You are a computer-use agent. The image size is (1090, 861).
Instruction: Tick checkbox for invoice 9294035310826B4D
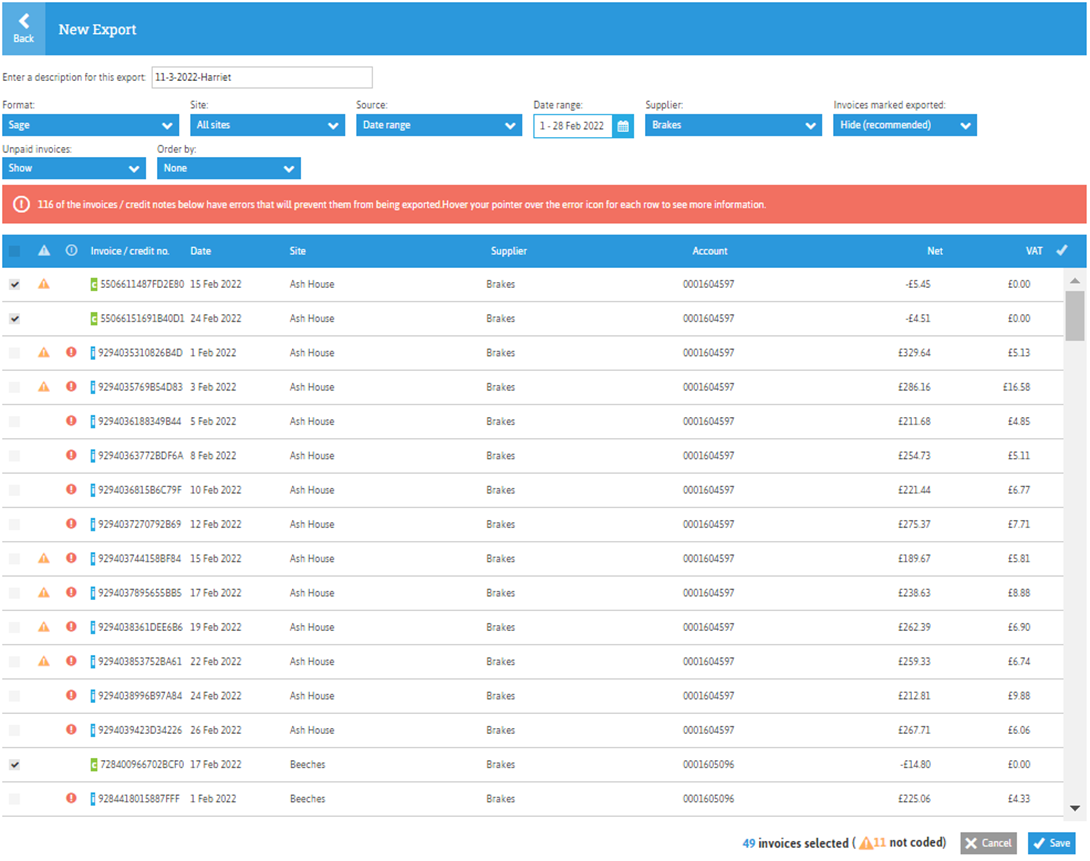click(x=15, y=352)
